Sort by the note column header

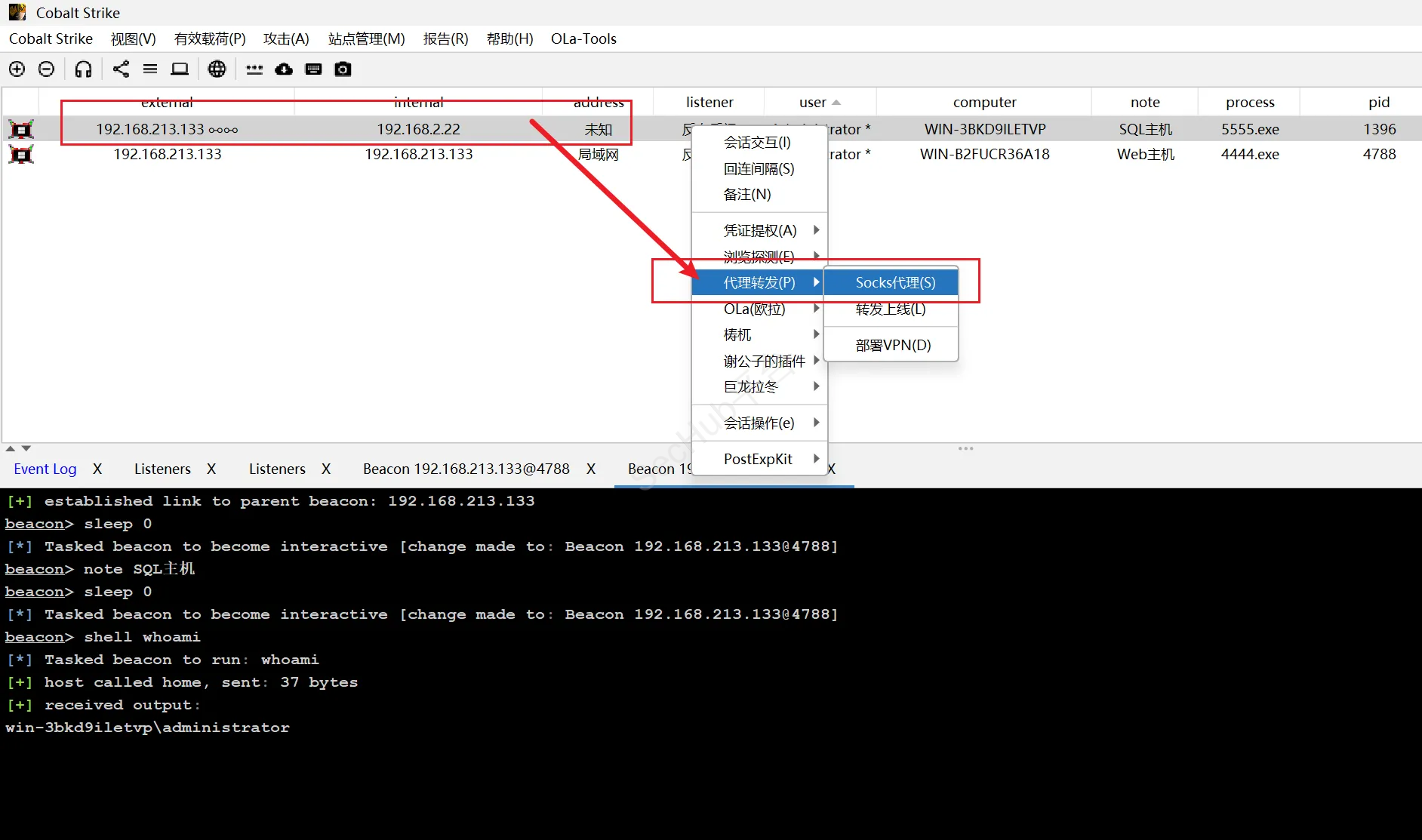pos(1145,102)
